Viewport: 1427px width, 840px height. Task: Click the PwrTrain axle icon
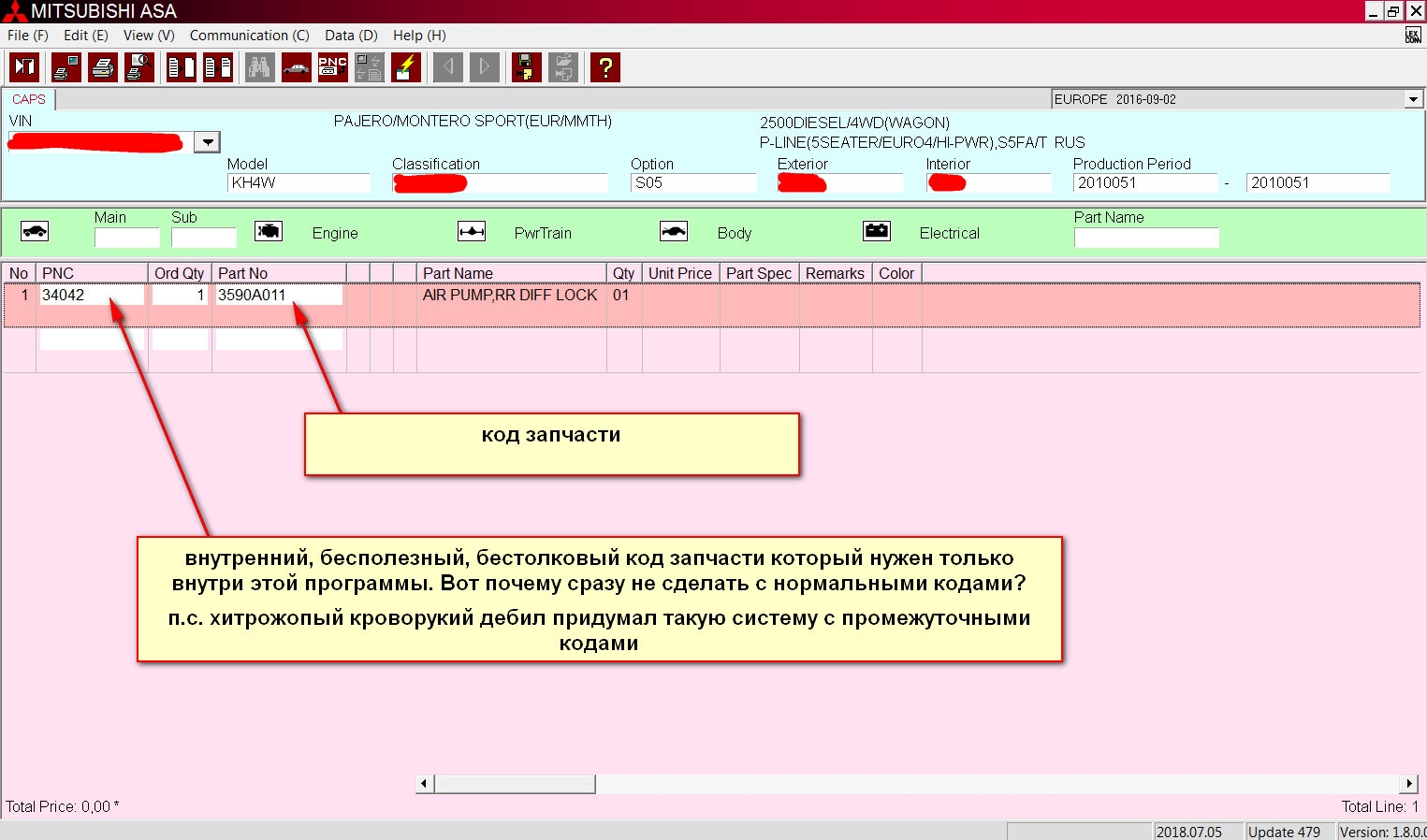click(472, 231)
